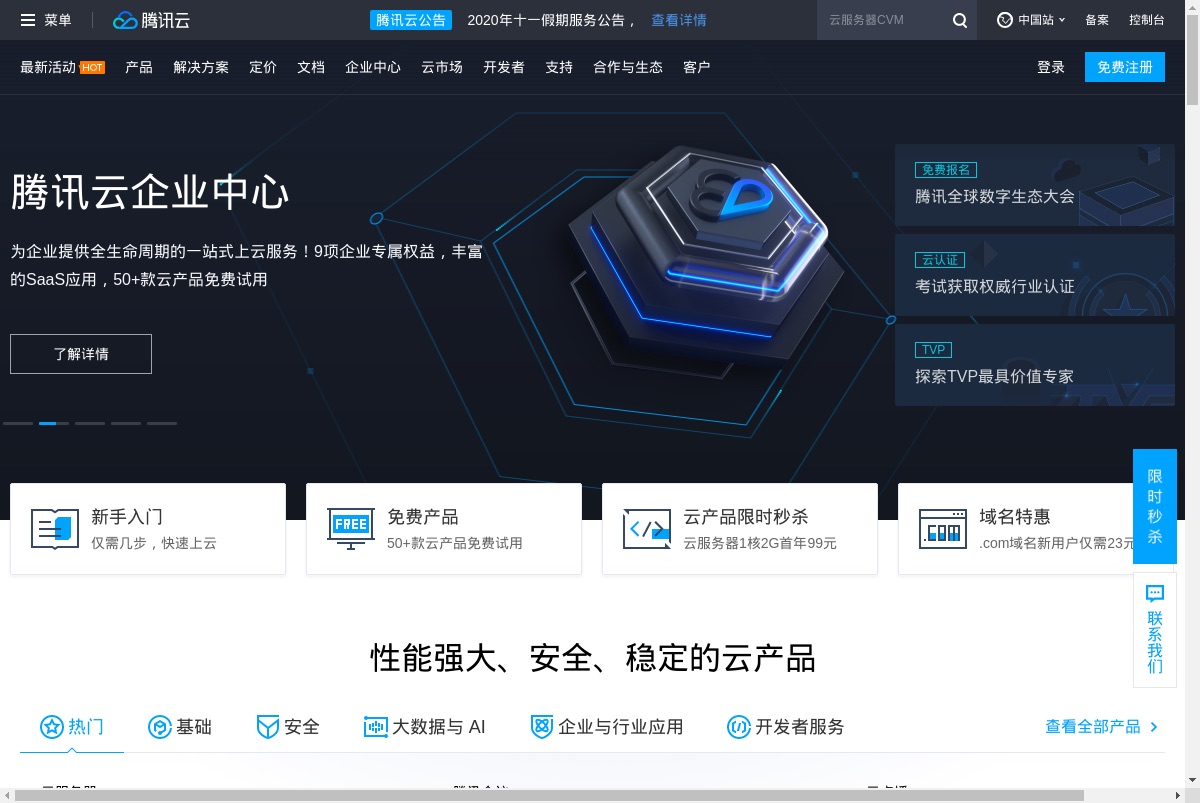The height and width of the screenshot is (803, 1200).
Task: Click the .com domain icon
Action: [943, 529]
